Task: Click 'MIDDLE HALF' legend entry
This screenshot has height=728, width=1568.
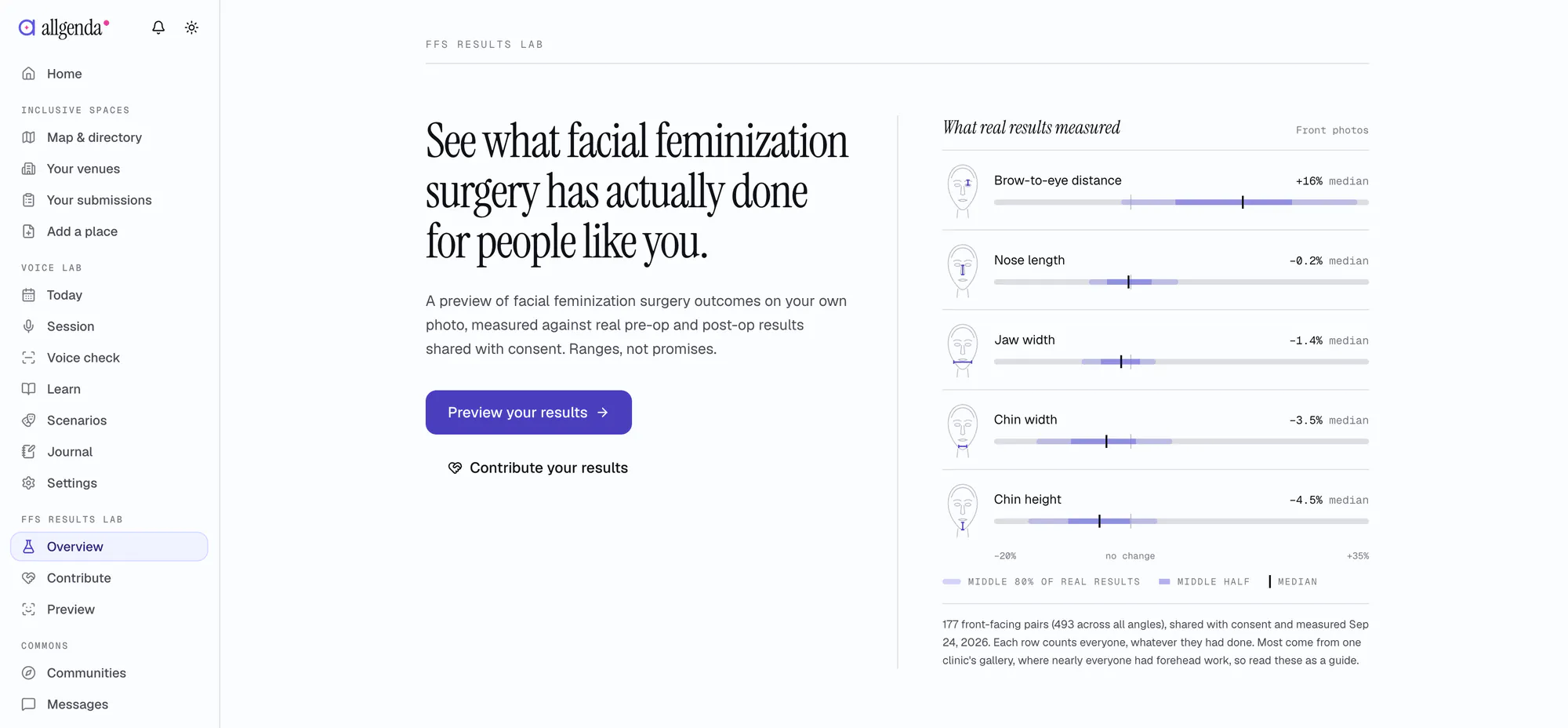Action: 1204,582
